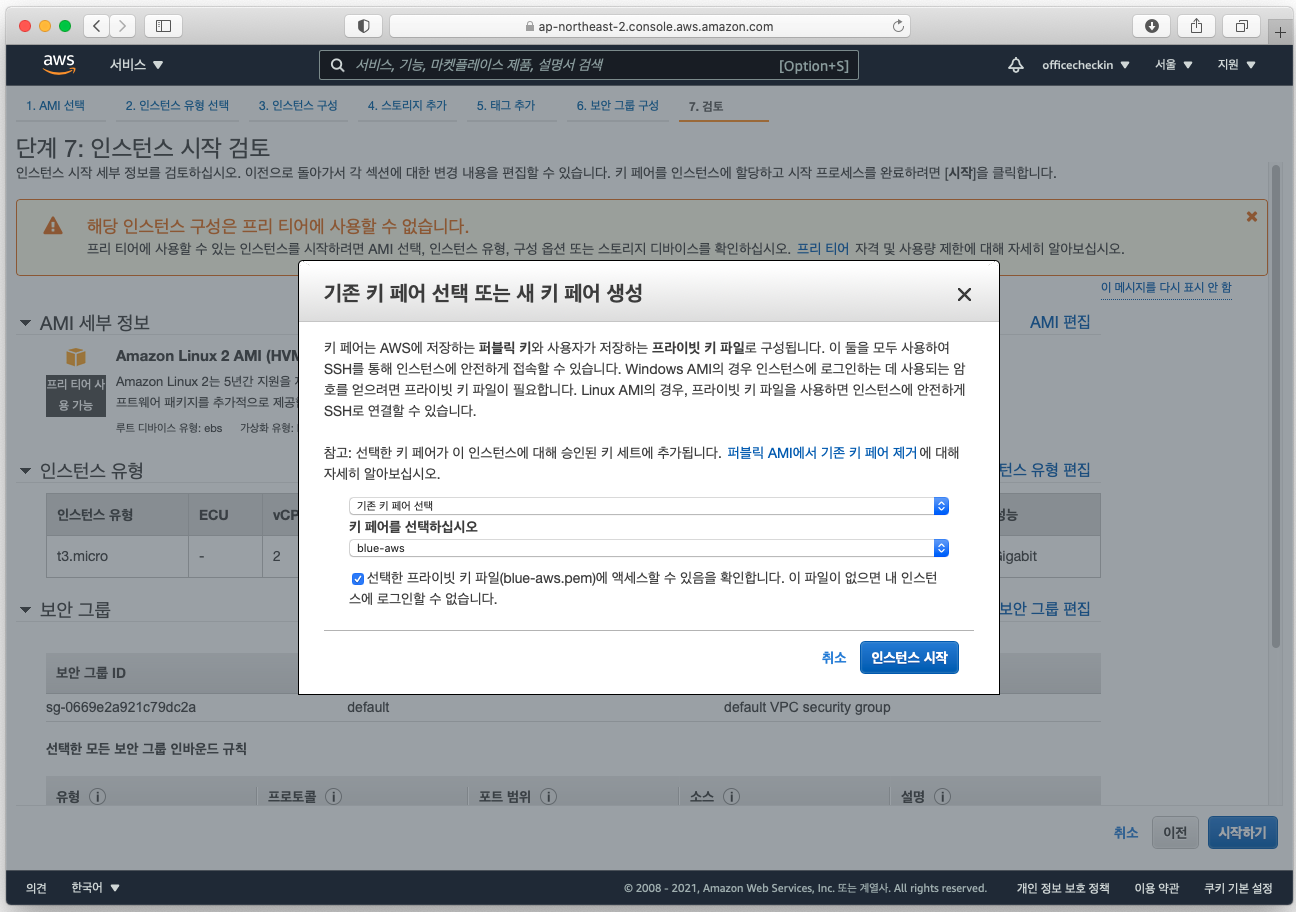Screen dimensions: 1296x912
Task: Click the search magnifier icon
Action: click(x=337, y=65)
